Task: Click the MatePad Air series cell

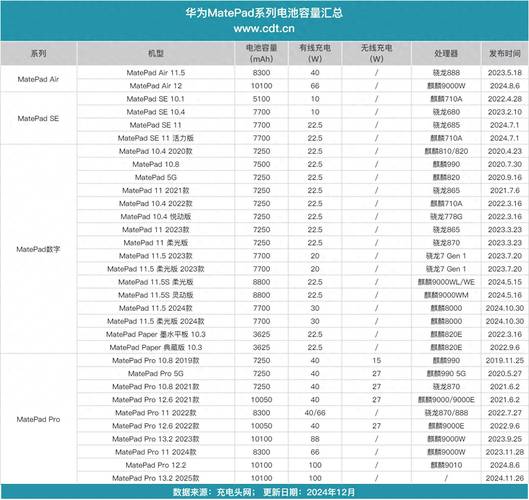Action: click(38, 79)
